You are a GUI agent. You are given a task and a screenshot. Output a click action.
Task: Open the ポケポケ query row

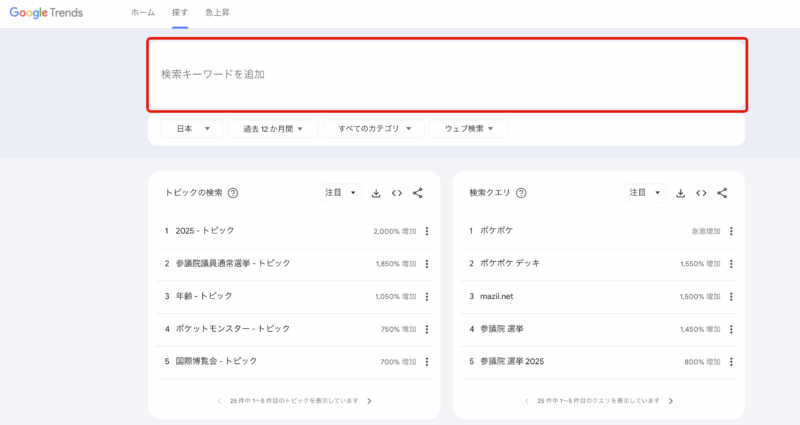(x=599, y=231)
